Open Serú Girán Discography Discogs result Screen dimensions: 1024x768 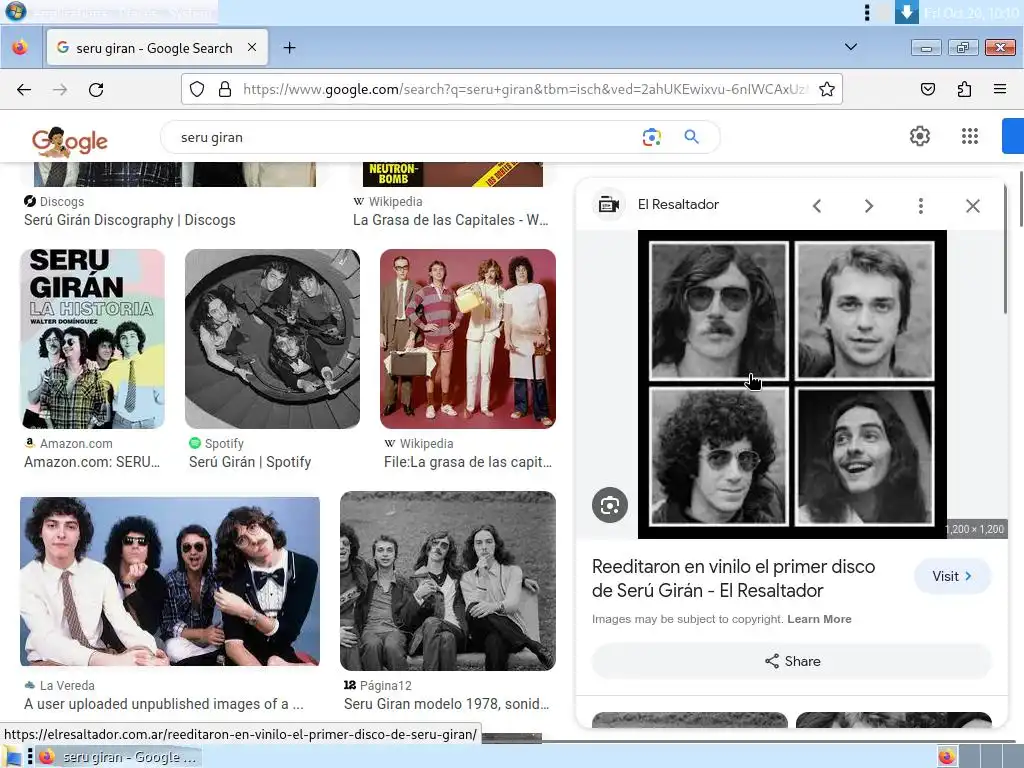point(129,220)
